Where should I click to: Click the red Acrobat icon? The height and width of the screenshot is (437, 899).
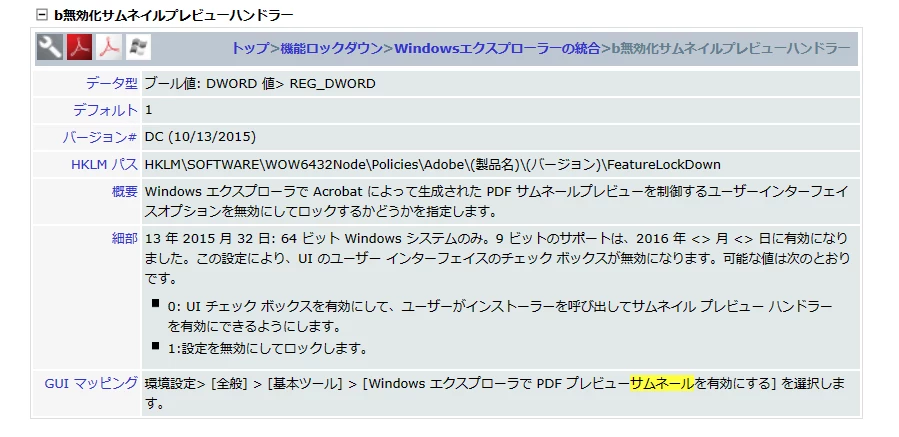(x=80, y=47)
